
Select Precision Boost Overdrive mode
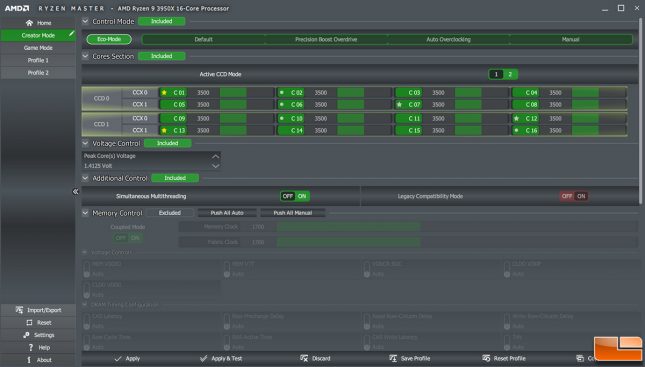pos(326,39)
